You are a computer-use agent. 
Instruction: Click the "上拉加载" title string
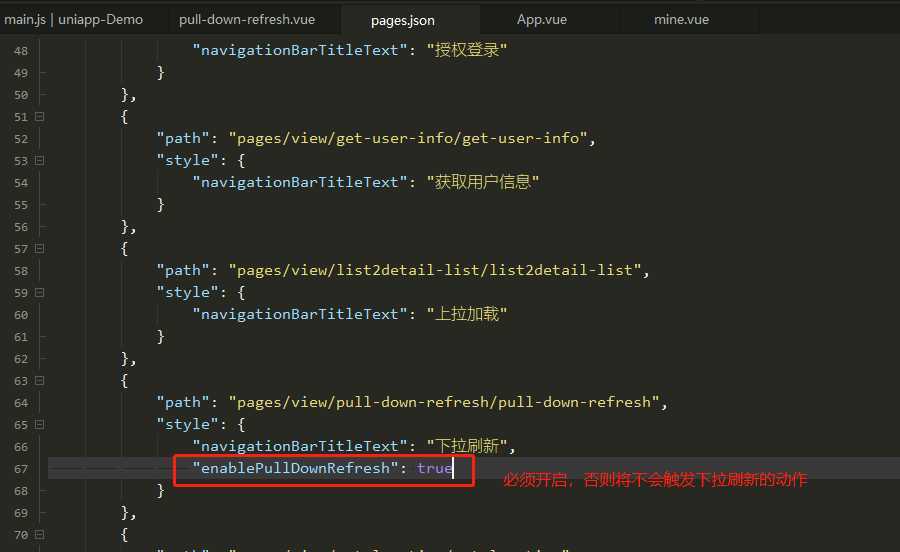coord(467,314)
